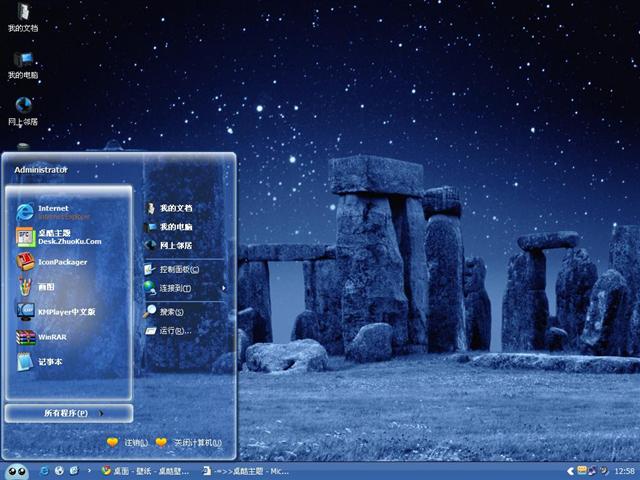Screen dimensions: 640x480
Task: Launch Internet Explorer from quick launch bar
Action: click(44, 471)
